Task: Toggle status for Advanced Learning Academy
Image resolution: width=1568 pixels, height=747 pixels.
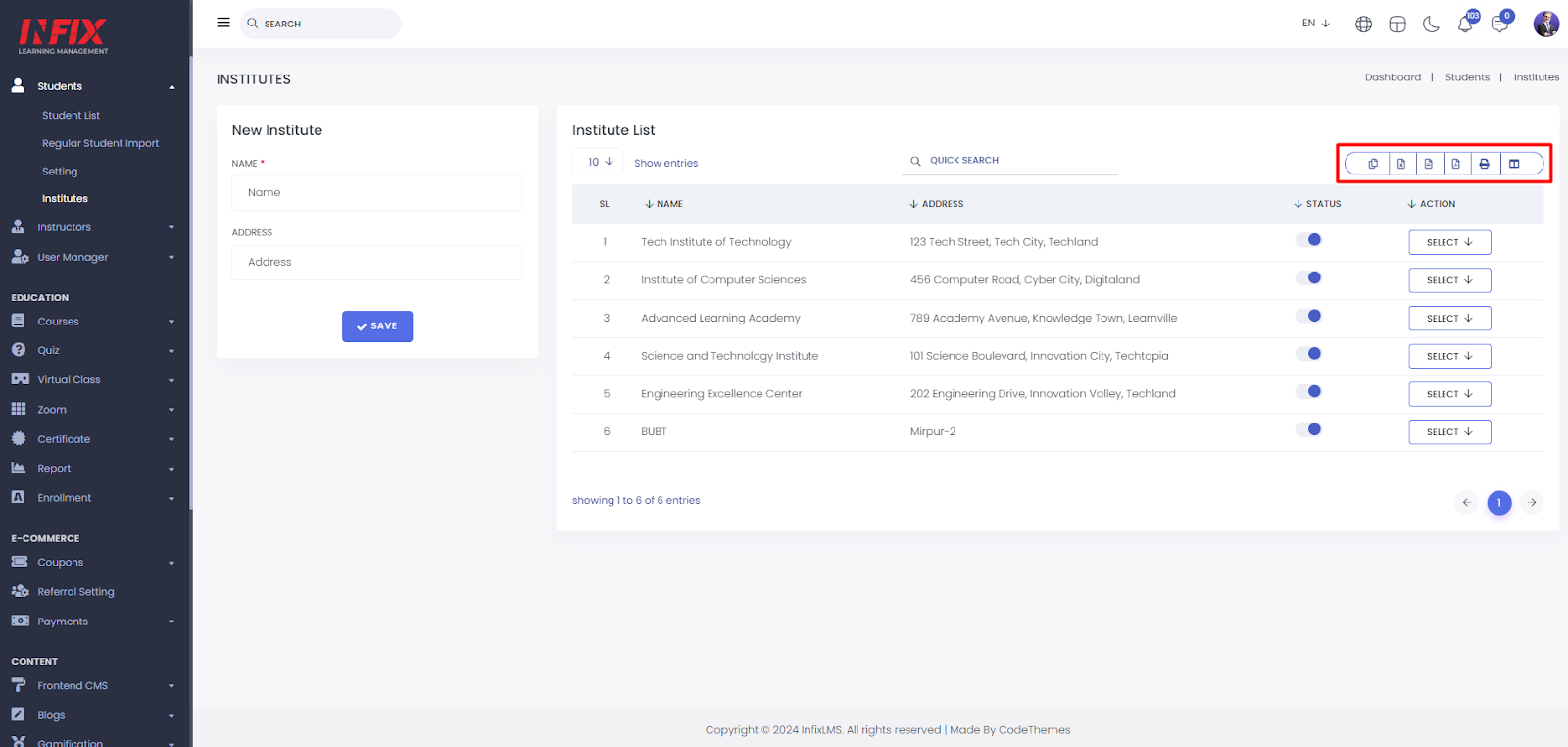Action: click(1308, 316)
